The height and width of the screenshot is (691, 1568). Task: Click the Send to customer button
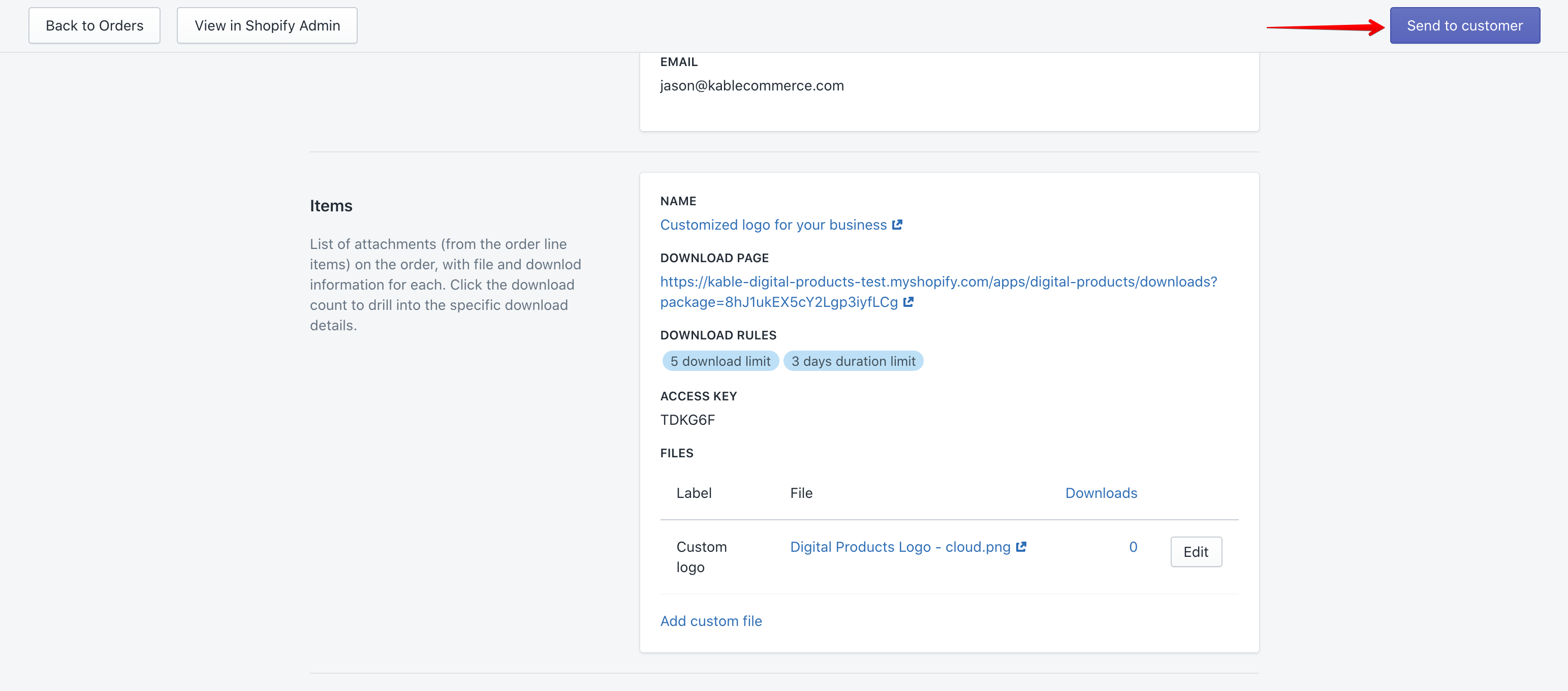point(1464,25)
